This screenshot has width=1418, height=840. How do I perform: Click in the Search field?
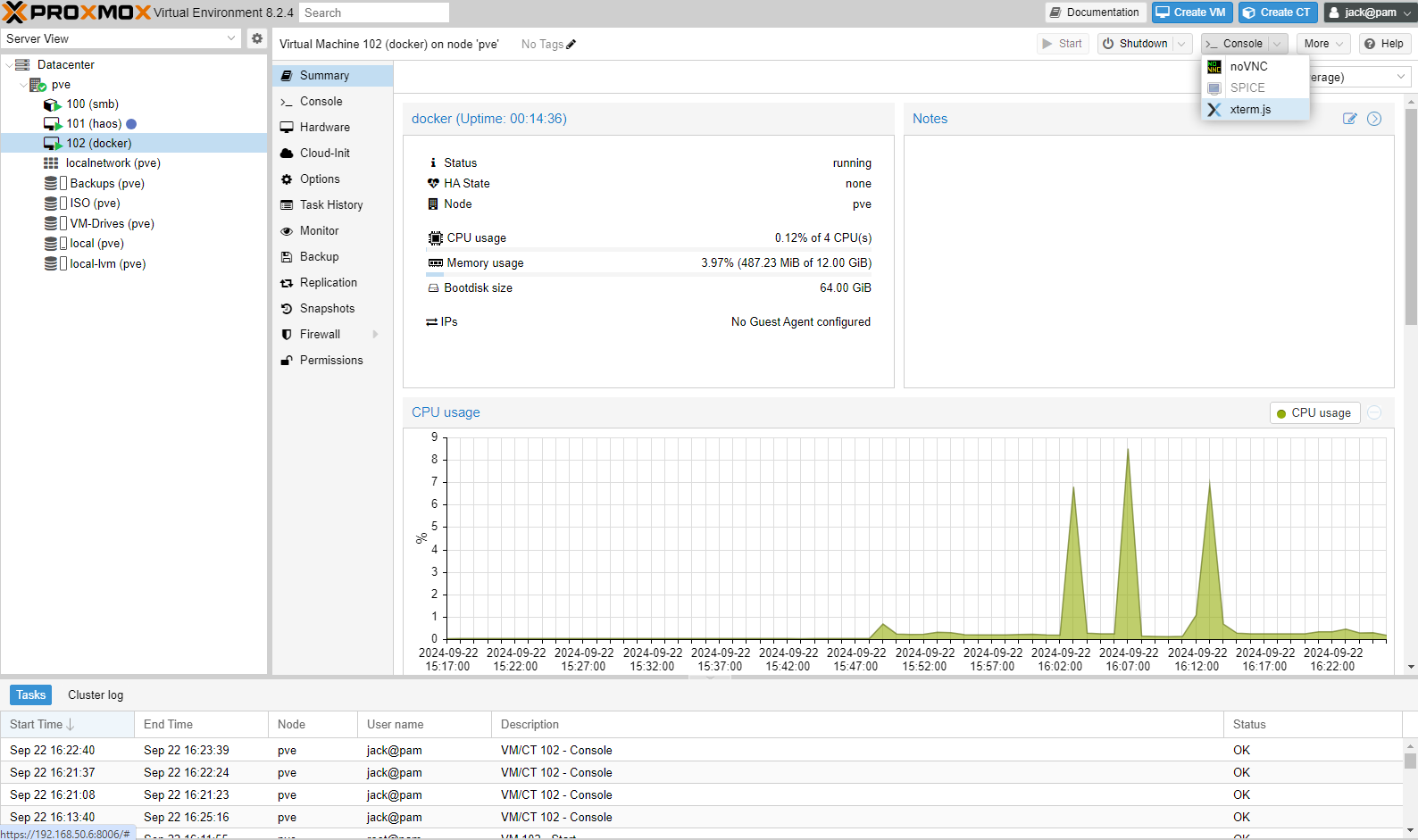373,12
